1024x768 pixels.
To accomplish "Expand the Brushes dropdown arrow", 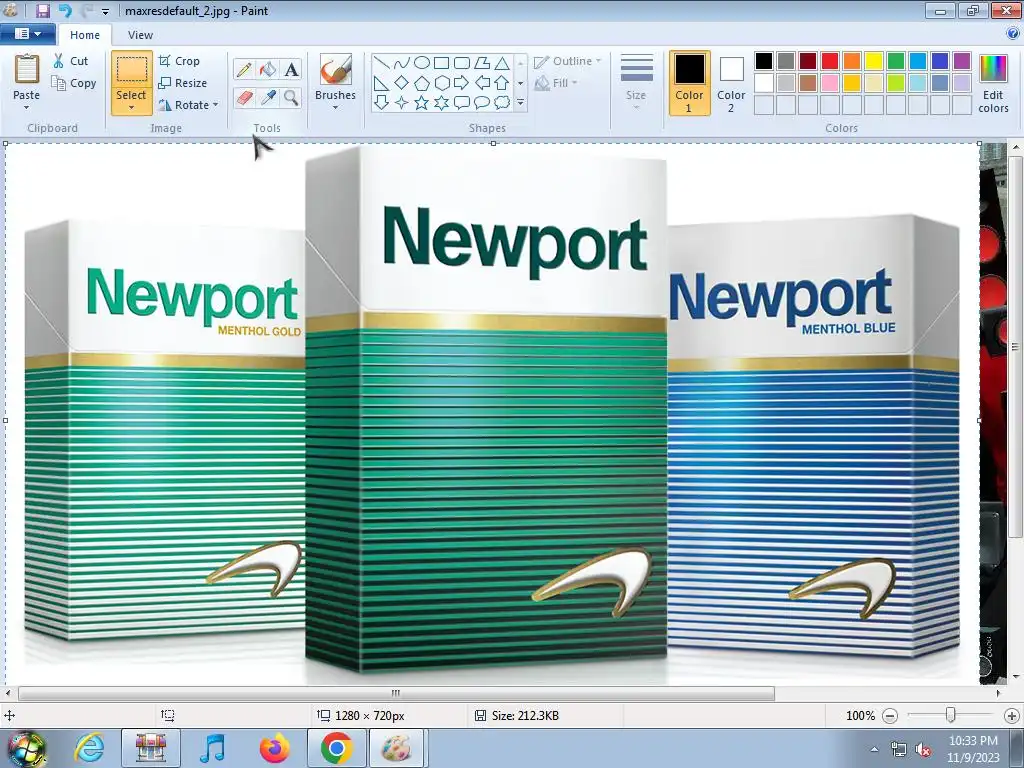I will [336, 108].
